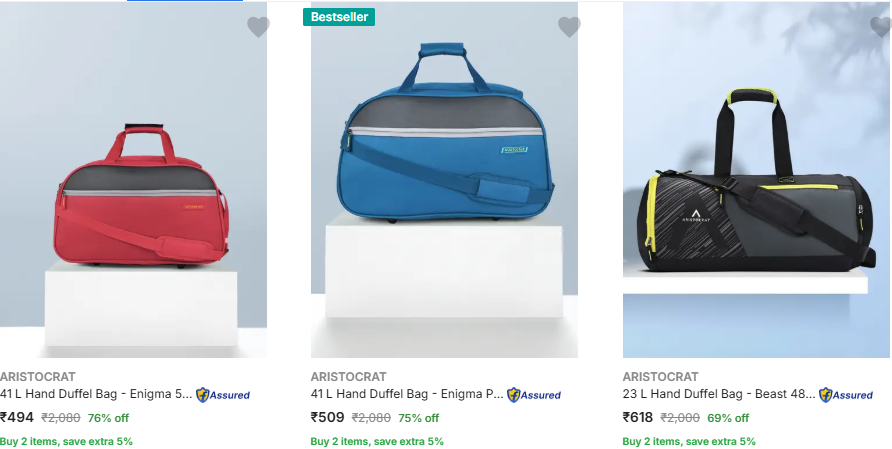This screenshot has height=449, width=892.
Task: Click the ₹494 price
Action: (x=17, y=417)
